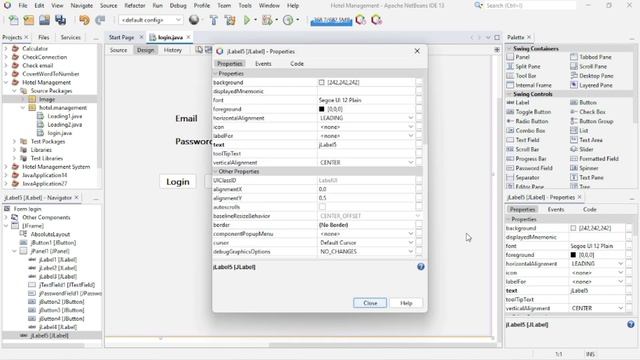Click the Debug Project toolbar icon
640x360 pixels.
click(x=267, y=20)
